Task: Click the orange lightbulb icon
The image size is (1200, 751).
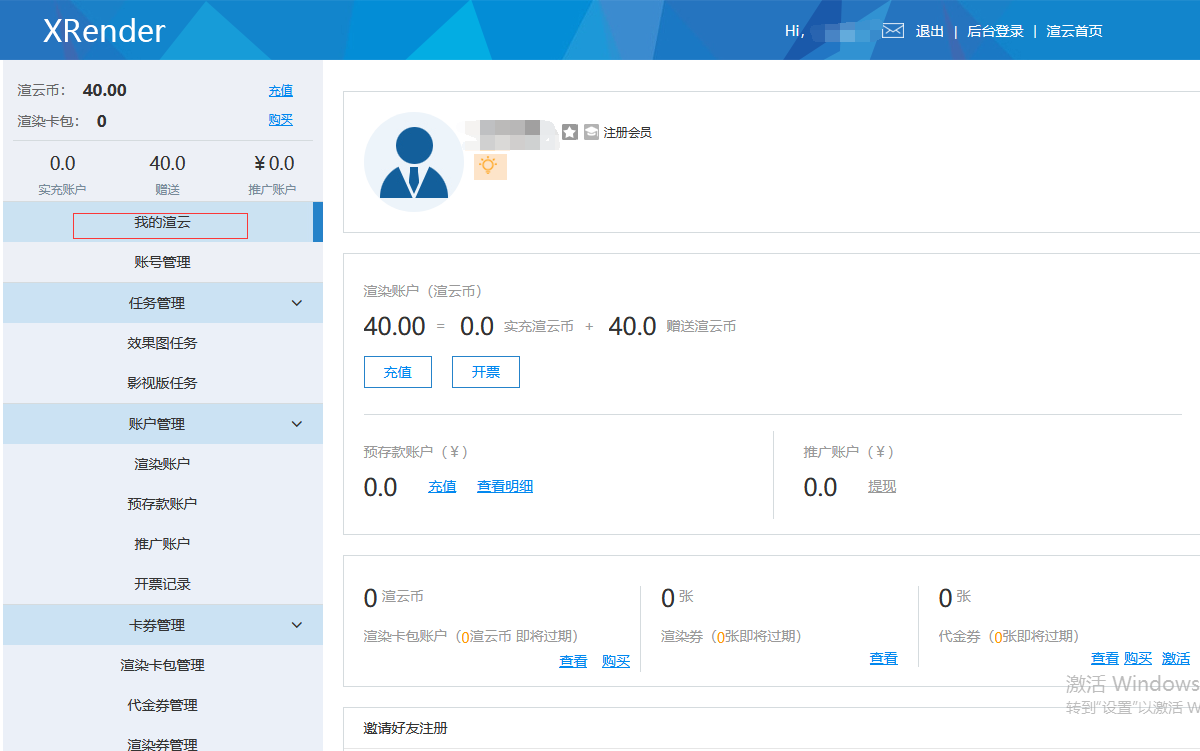Action: pyautogui.click(x=489, y=166)
